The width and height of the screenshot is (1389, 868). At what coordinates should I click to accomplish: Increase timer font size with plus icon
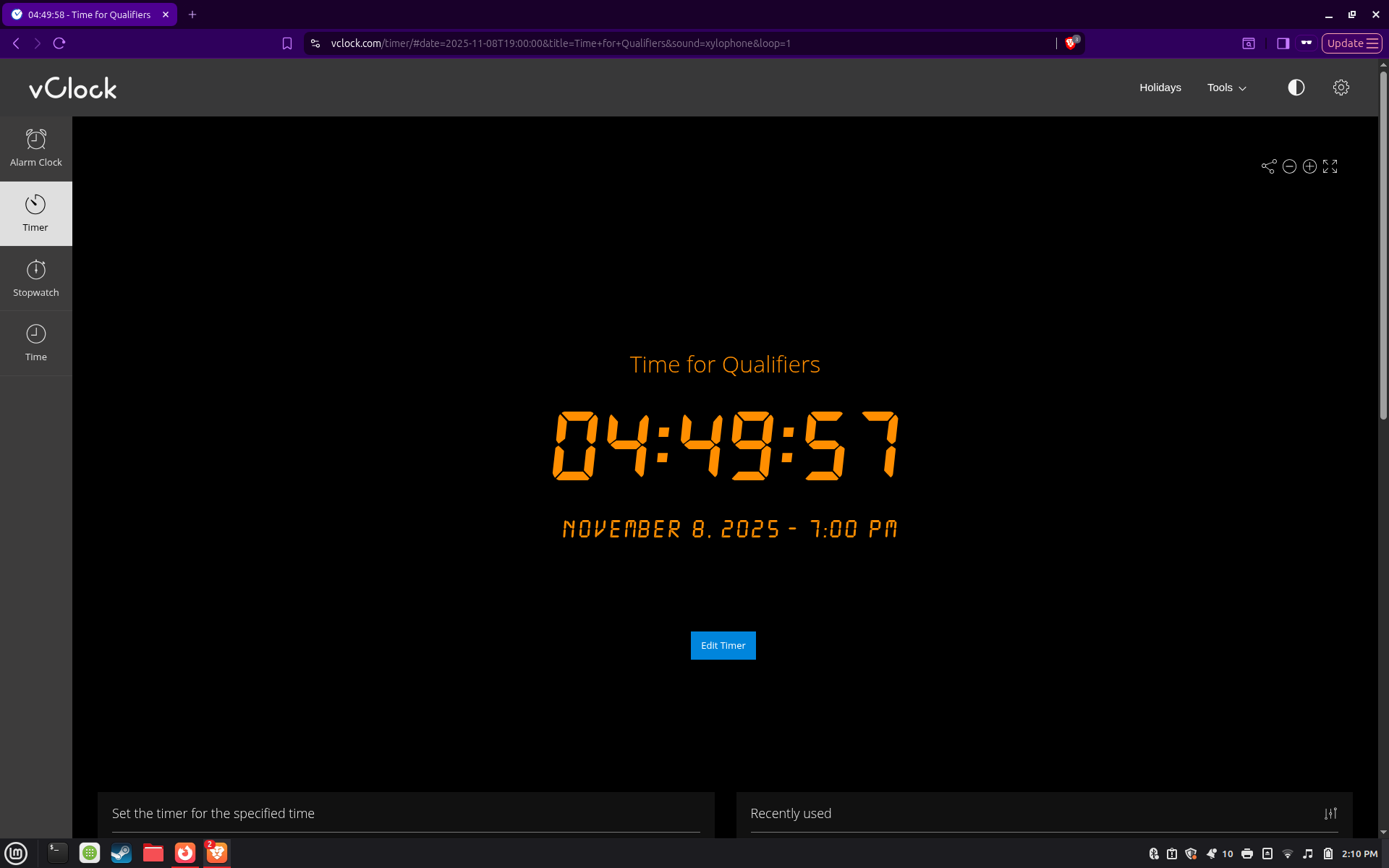[1309, 167]
